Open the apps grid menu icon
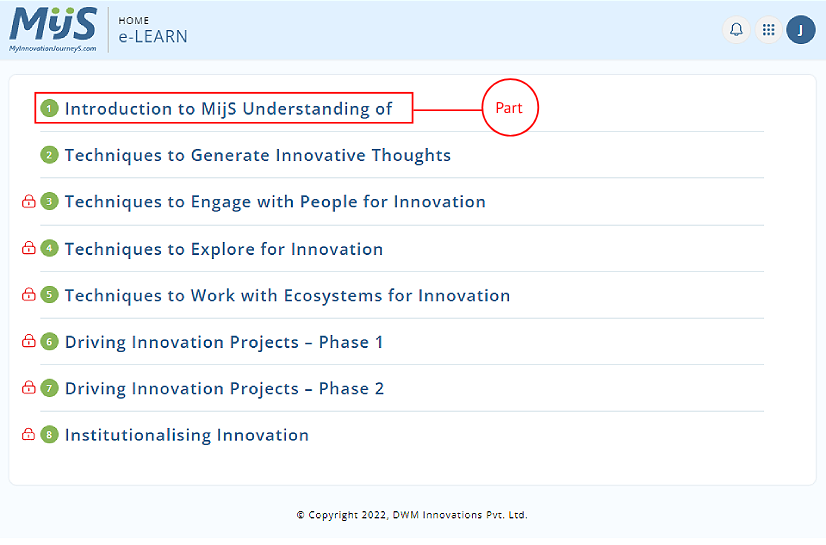The width and height of the screenshot is (826, 545). click(x=769, y=29)
